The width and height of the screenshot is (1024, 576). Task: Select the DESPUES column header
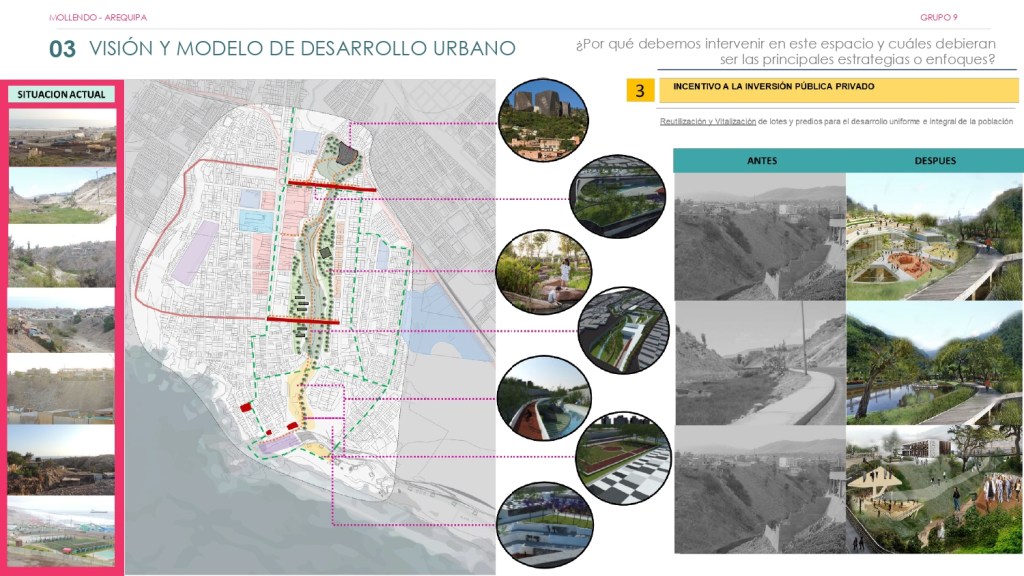click(934, 160)
